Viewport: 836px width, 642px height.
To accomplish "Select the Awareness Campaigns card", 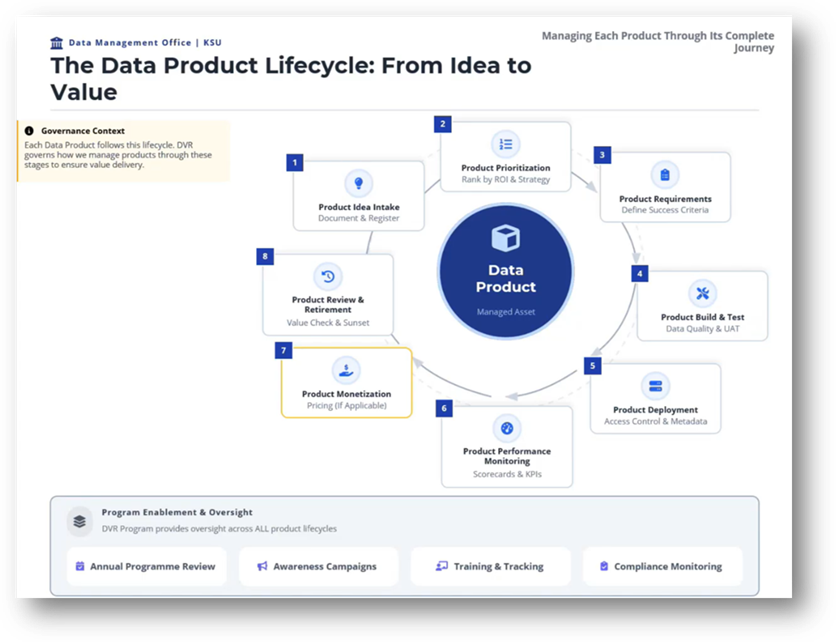I will point(318,566).
